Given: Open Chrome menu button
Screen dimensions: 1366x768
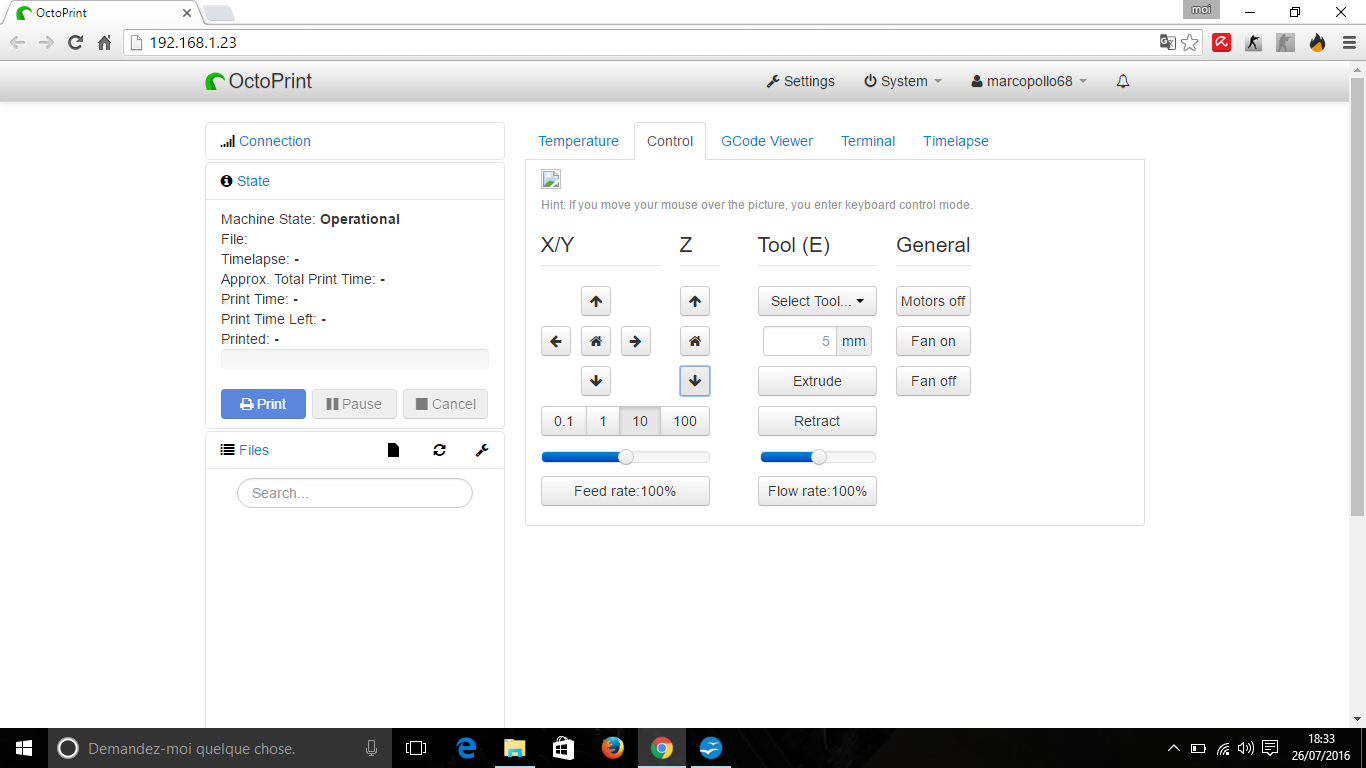Looking at the screenshot, I should click(1347, 43).
